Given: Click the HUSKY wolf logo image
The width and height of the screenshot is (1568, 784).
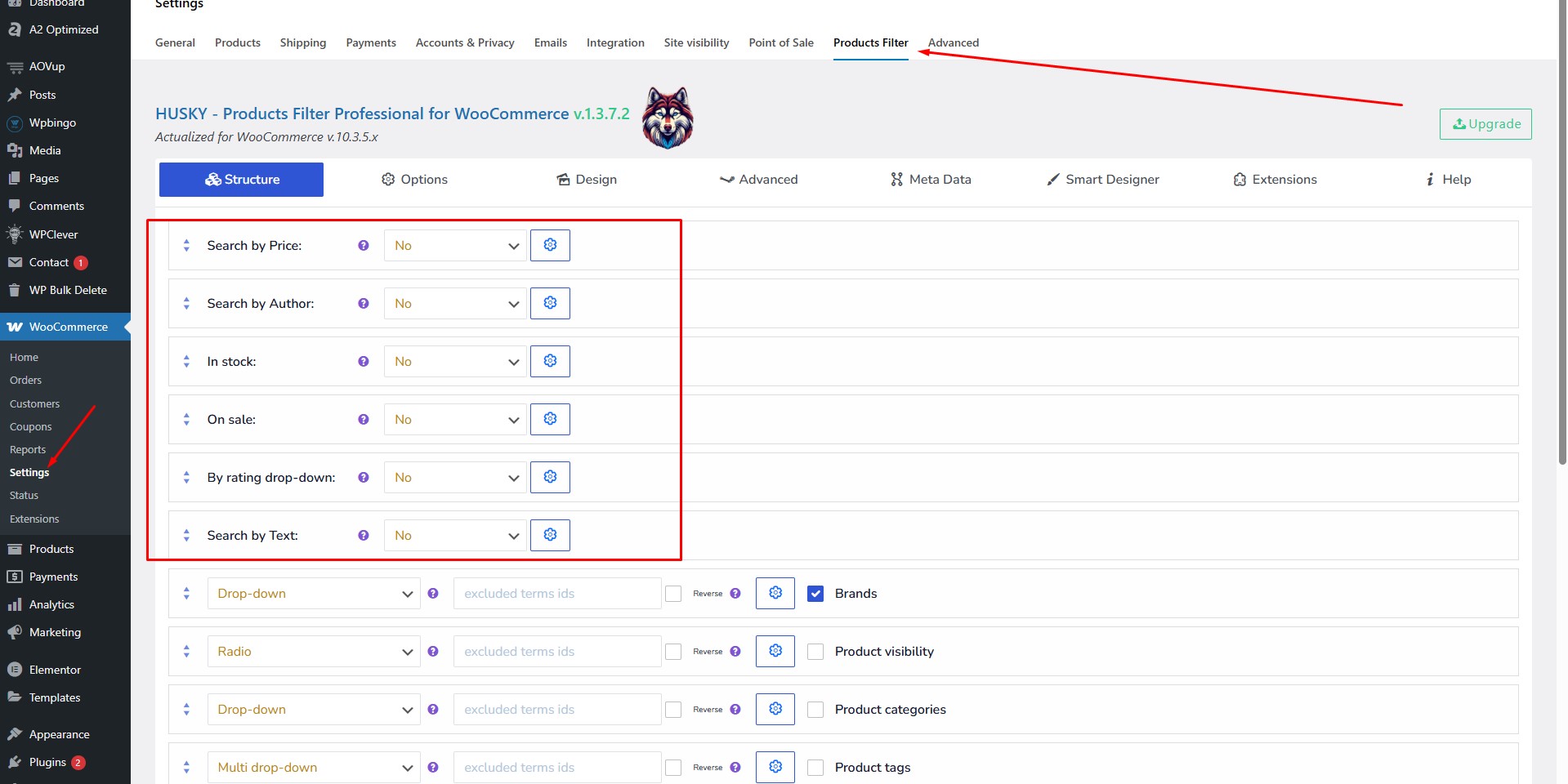Looking at the screenshot, I should pos(668,118).
